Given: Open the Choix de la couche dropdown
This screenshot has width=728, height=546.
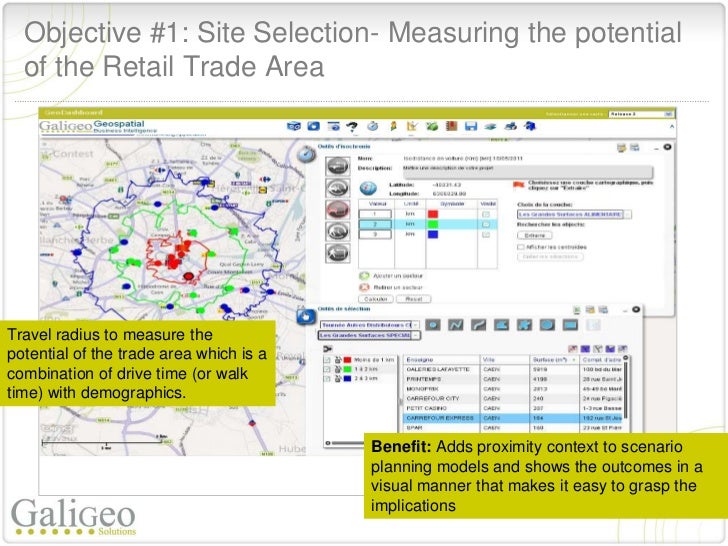Looking at the screenshot, I should tap(575, 214).
